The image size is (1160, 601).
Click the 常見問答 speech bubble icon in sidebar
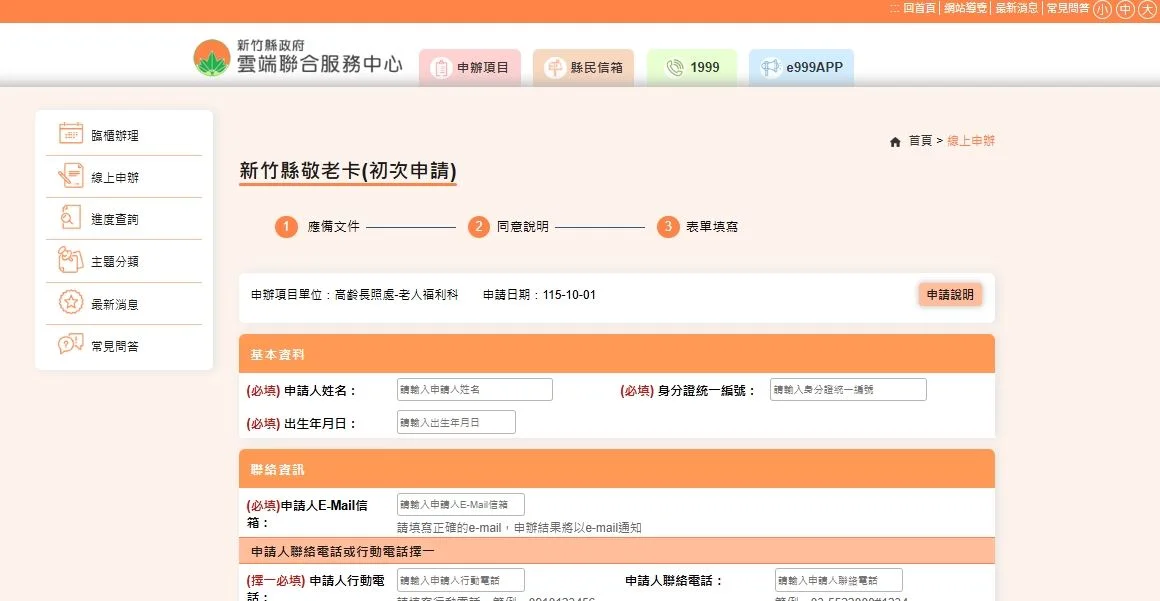pos(71,344)
